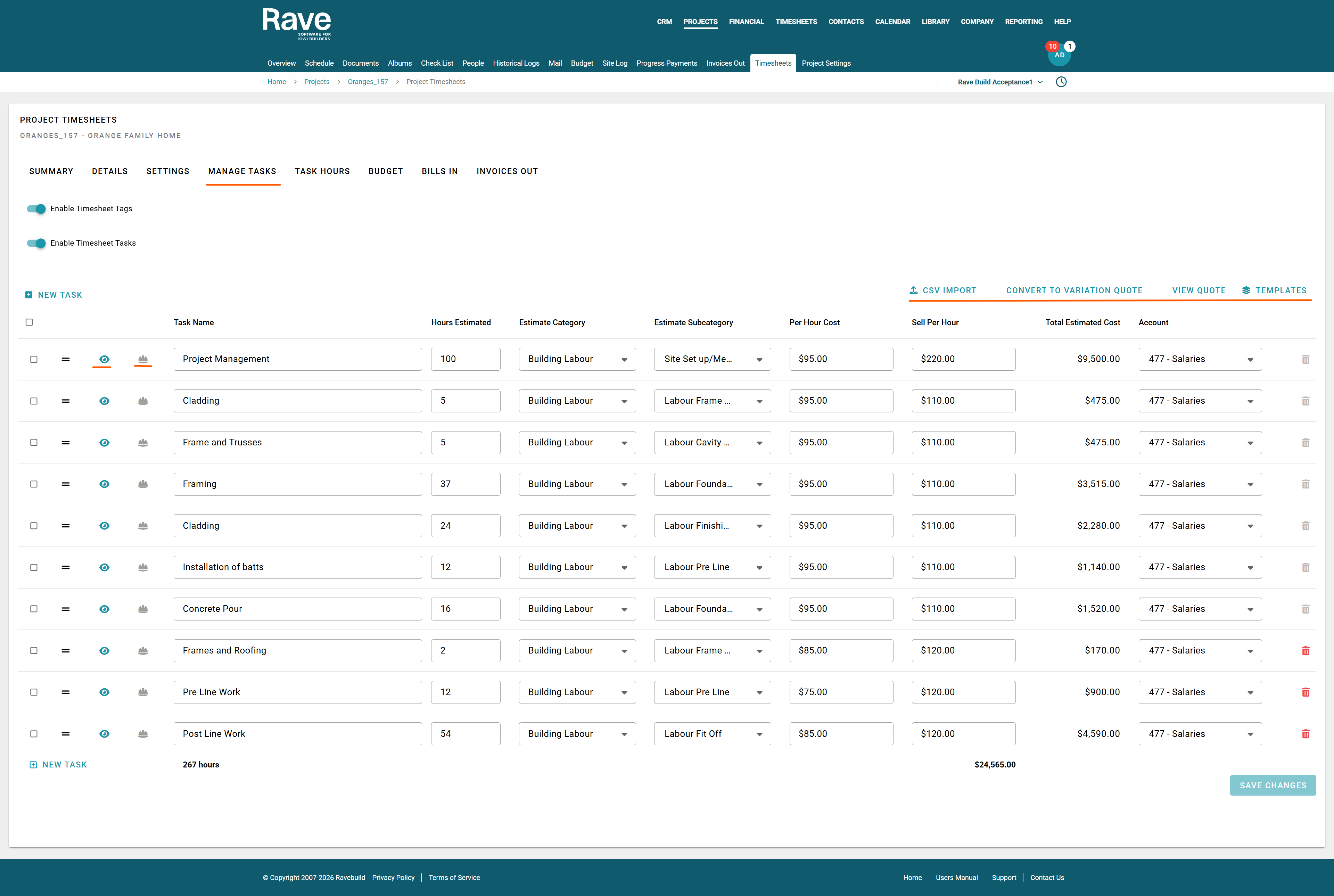Switch to the Task Hours tab
Screen dimensions: 1334x896
tap(322, 171)
